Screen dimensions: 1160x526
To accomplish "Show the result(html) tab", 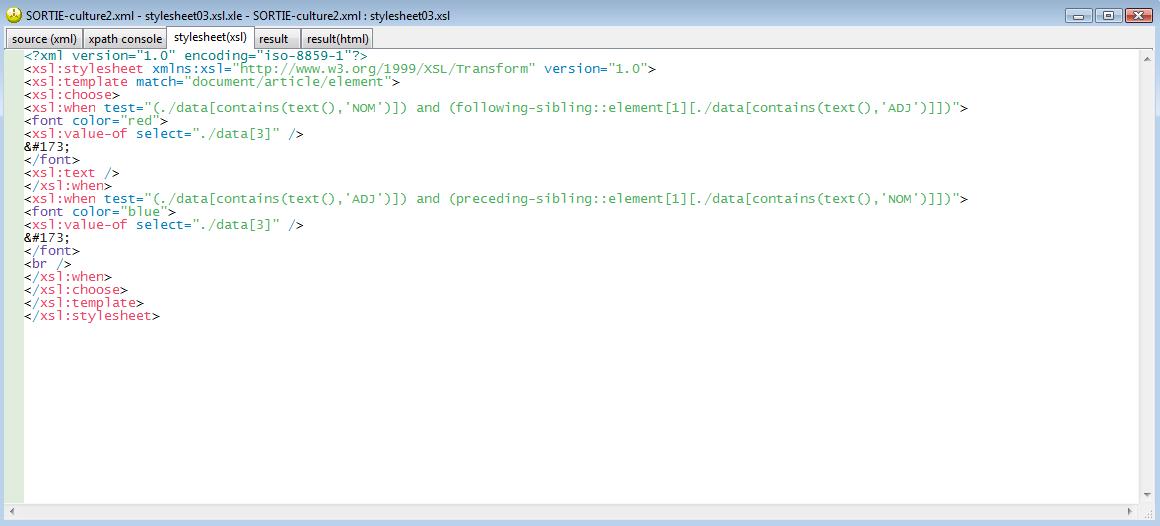I will click(337, 38).
